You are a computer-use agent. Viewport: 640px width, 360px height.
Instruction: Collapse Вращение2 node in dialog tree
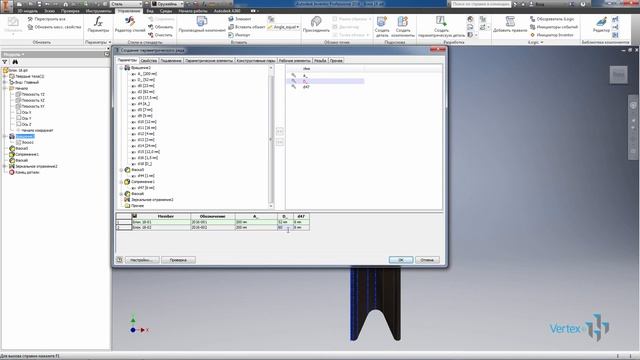coord(121,68)
